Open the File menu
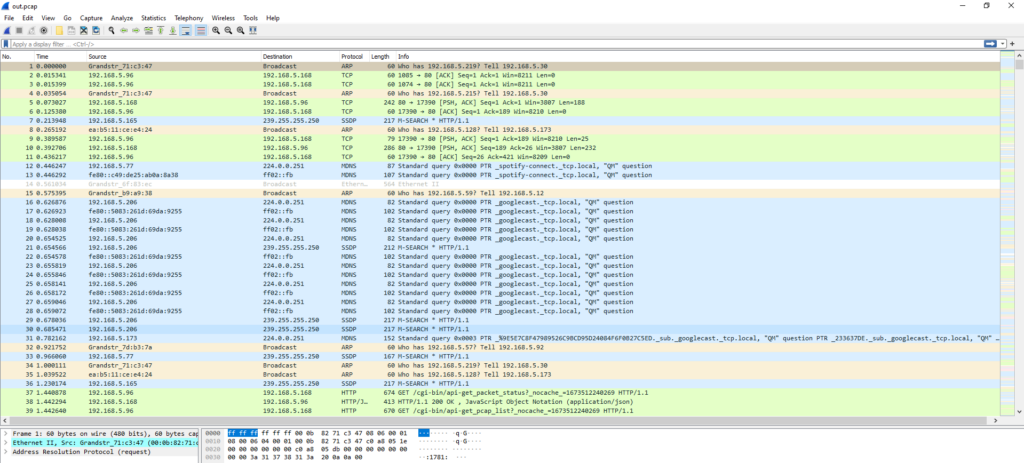The height and width of the screenshot is (463, 1024). [9, 18]
